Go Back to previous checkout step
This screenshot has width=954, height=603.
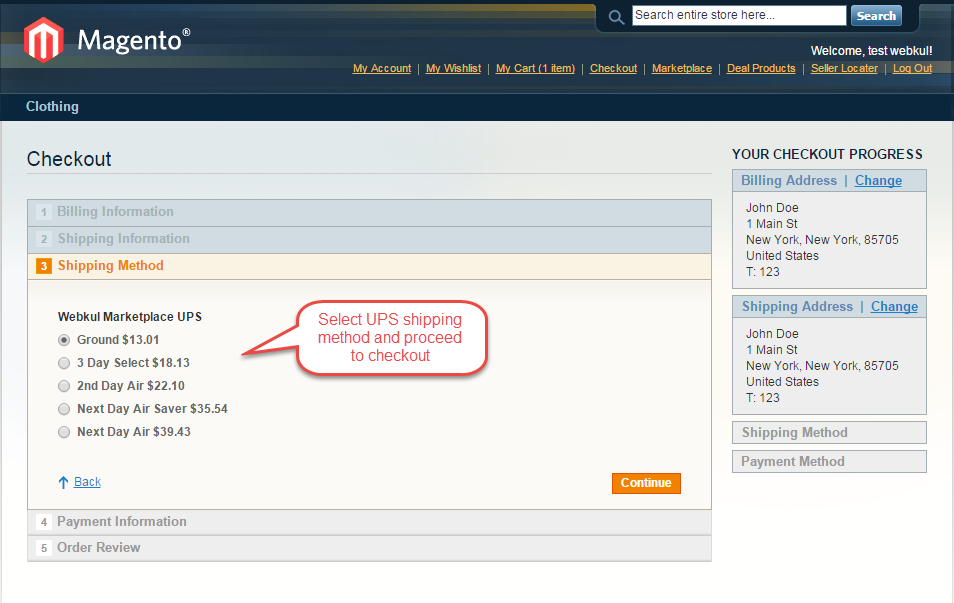coord(88,482)
